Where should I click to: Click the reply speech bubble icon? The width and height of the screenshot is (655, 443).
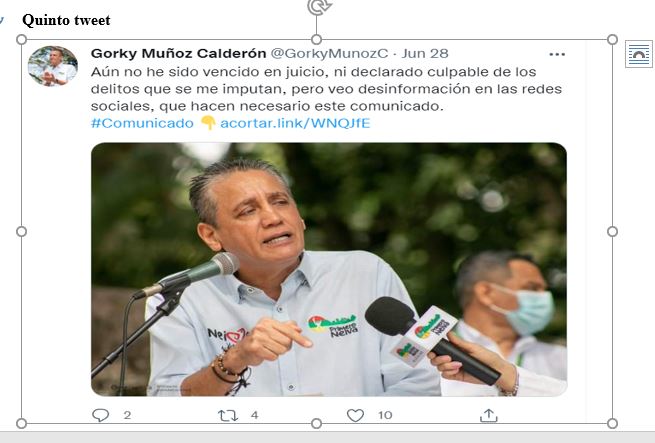[x=100, y=415]
